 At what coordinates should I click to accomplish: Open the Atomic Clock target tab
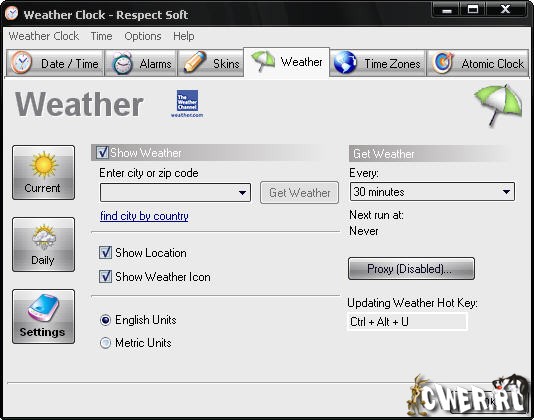coord(477,63)
